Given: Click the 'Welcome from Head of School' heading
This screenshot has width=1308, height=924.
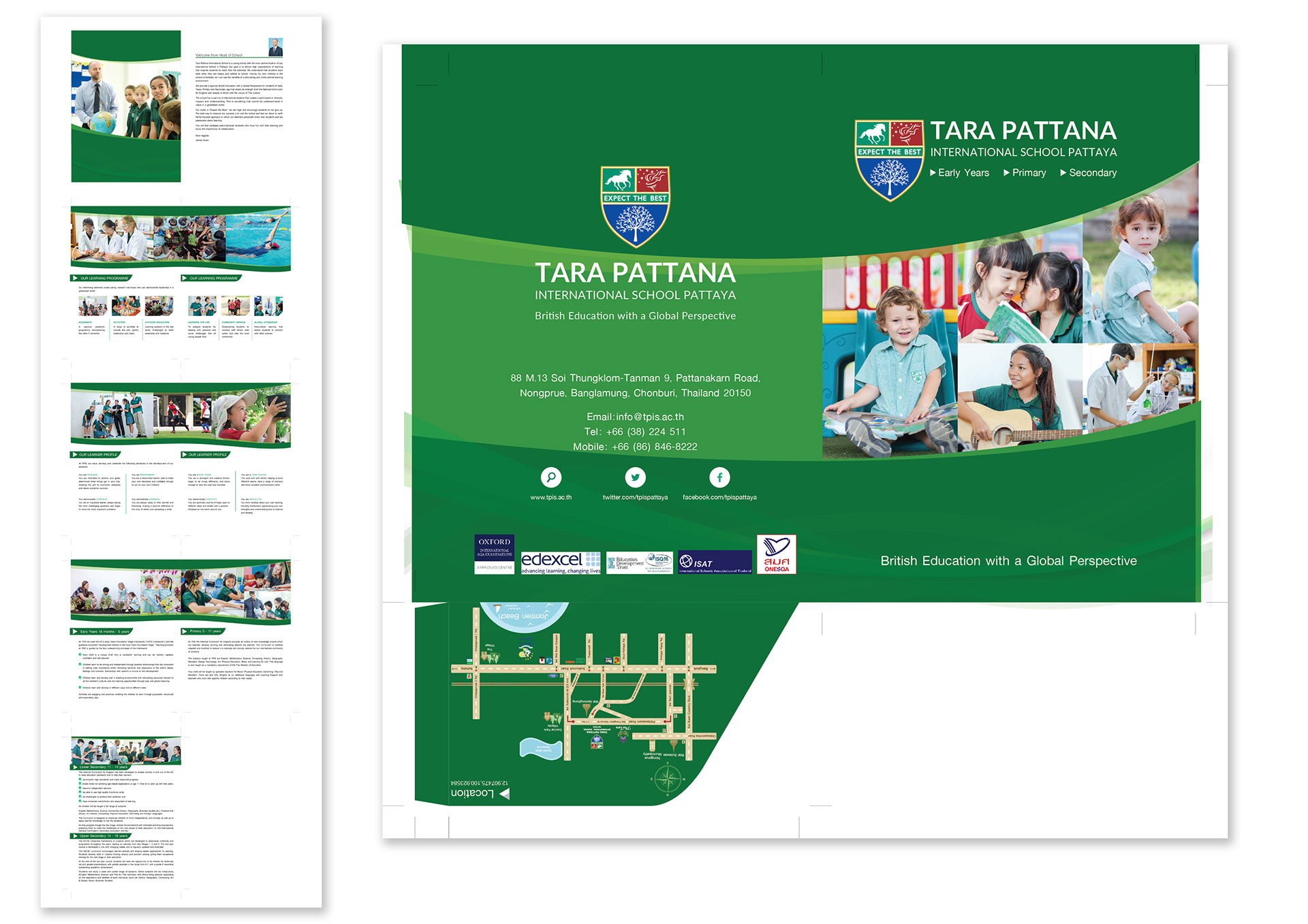Looking at the screenshot, I should [219, 55].
